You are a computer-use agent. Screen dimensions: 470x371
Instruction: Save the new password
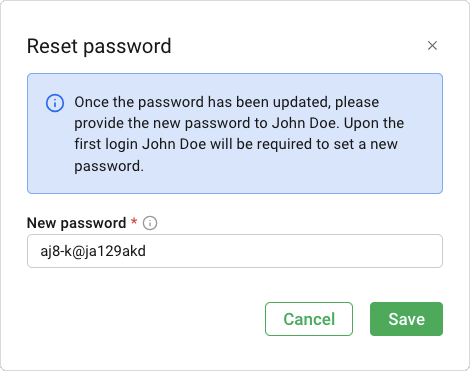click(406, 319)
